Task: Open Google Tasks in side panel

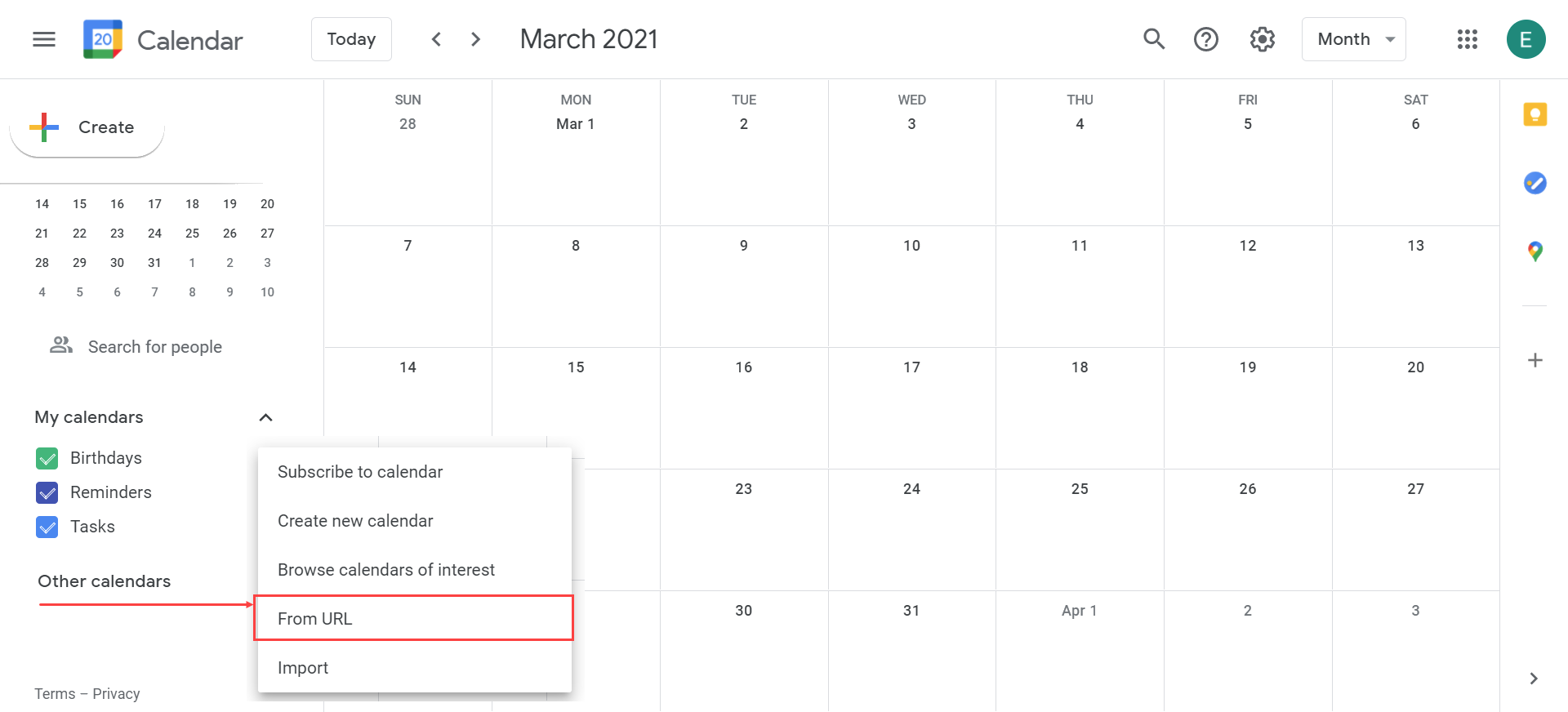Action: pos(1535,183)
